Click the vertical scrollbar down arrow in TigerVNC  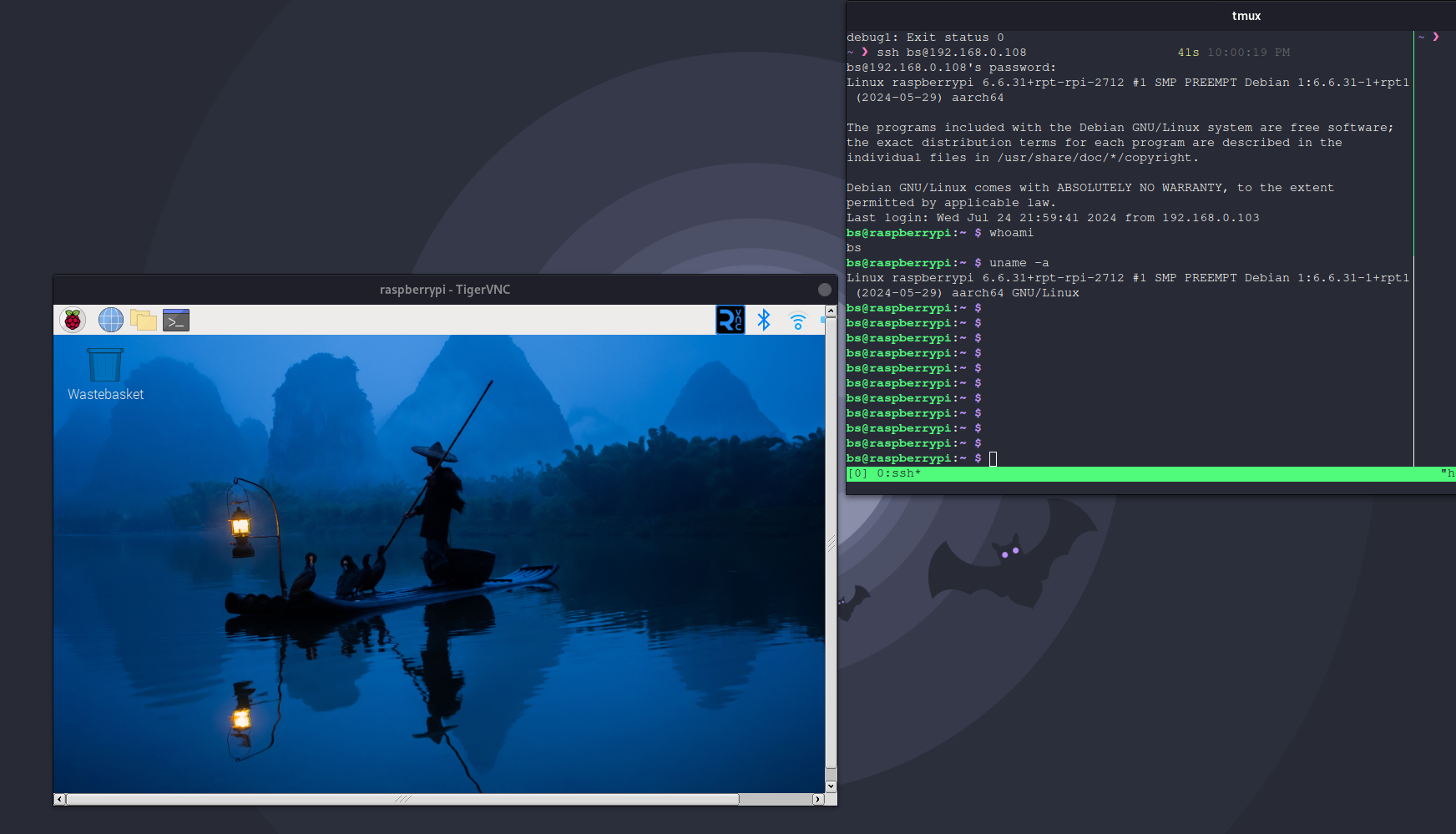point(831,786)
